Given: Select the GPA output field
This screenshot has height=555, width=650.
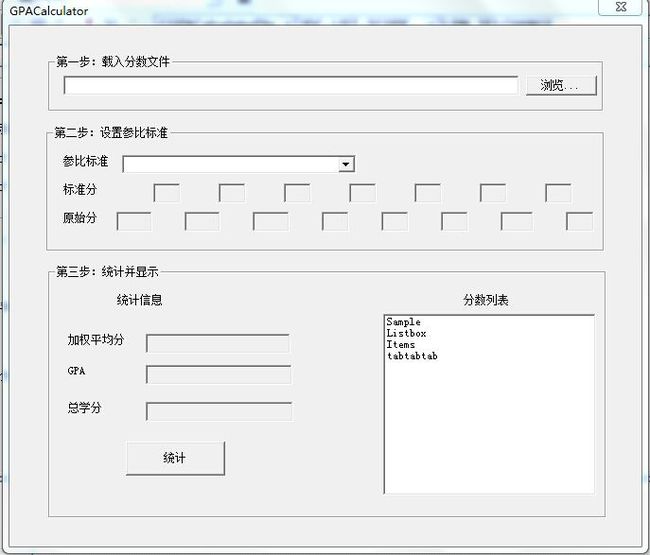Looking at the screenshot, I should click(218, 375).
